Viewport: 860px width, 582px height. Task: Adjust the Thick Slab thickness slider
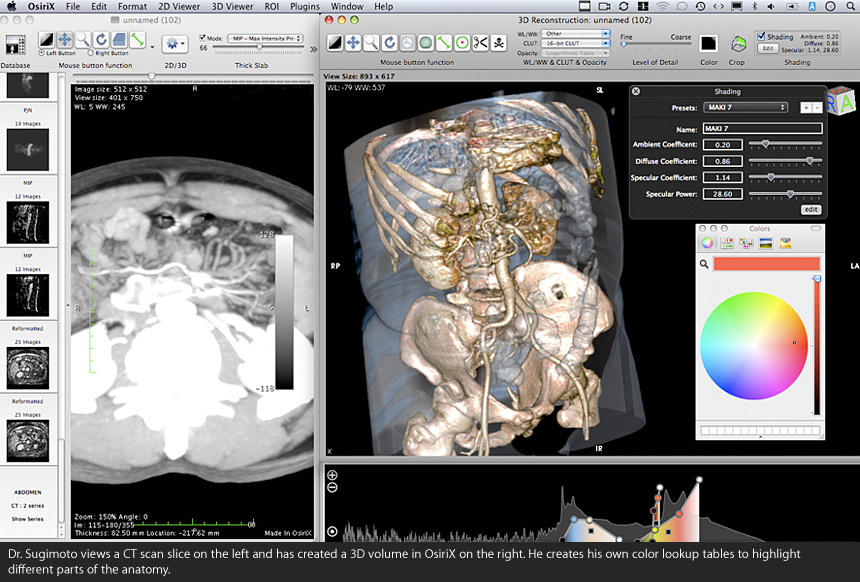click(258, 48)
